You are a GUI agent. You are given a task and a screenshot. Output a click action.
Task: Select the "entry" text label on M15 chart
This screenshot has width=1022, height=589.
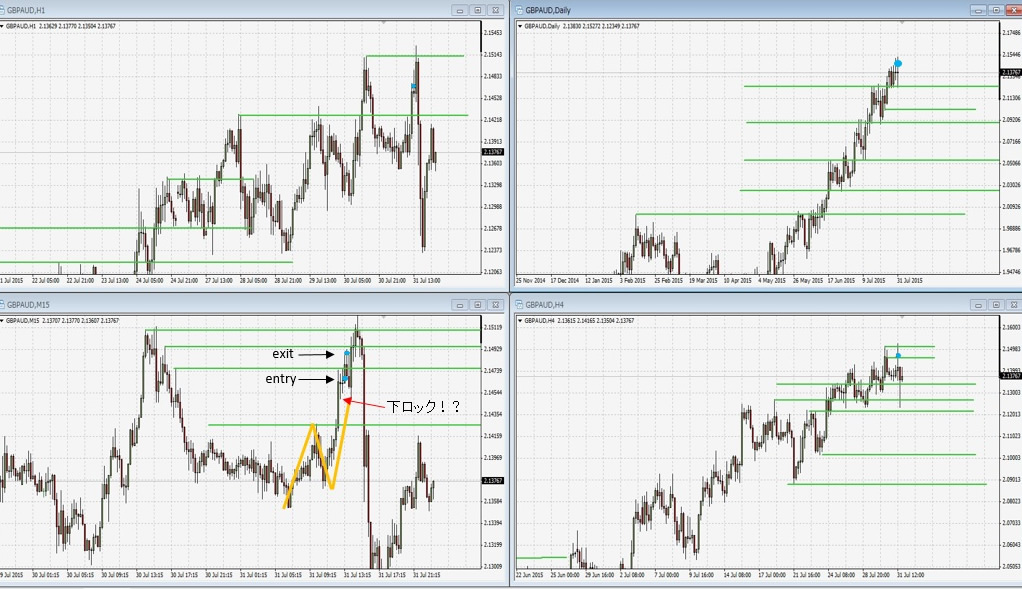[280, 379]
